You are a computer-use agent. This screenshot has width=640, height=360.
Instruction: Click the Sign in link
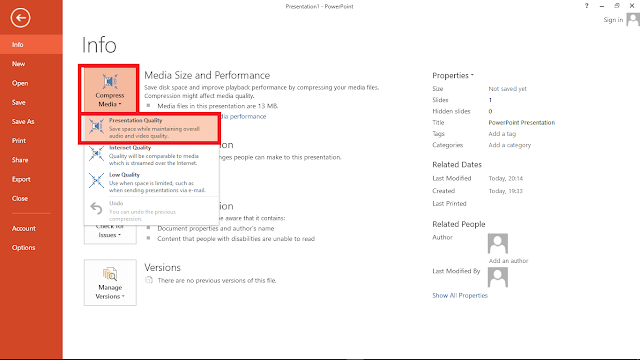613,20
